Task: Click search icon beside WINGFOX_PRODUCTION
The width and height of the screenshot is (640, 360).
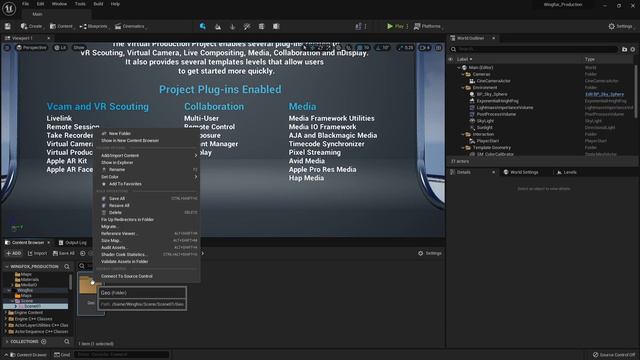Action: [67, 267]
